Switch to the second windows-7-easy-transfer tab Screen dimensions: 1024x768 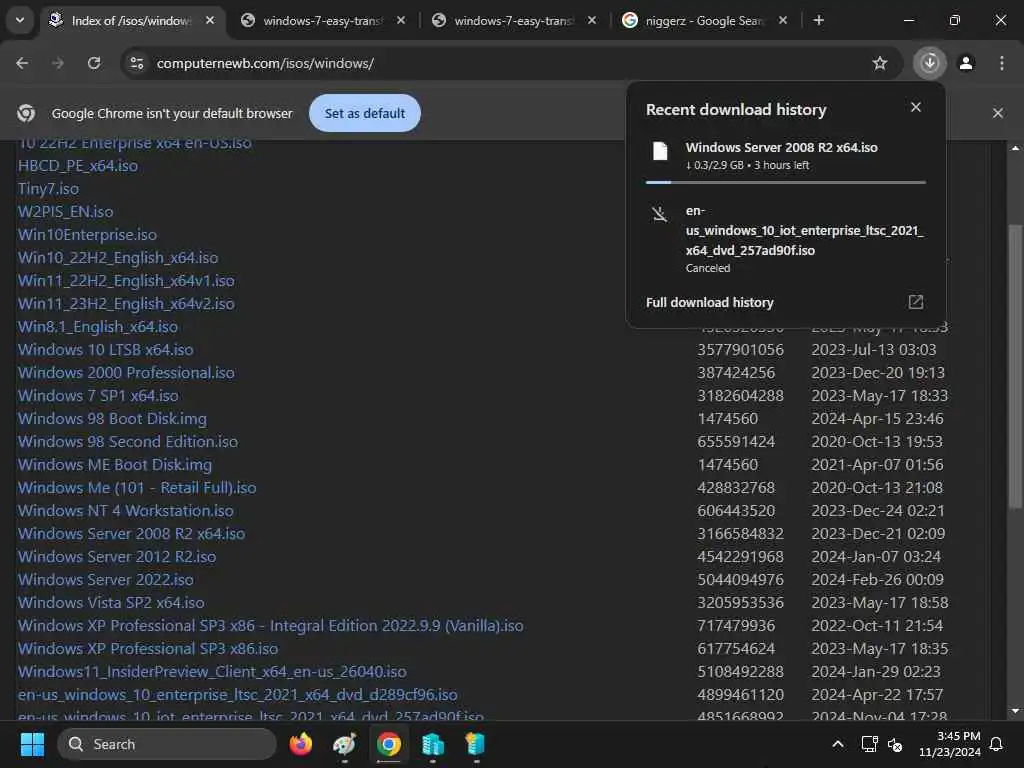(x=513, y=21)
